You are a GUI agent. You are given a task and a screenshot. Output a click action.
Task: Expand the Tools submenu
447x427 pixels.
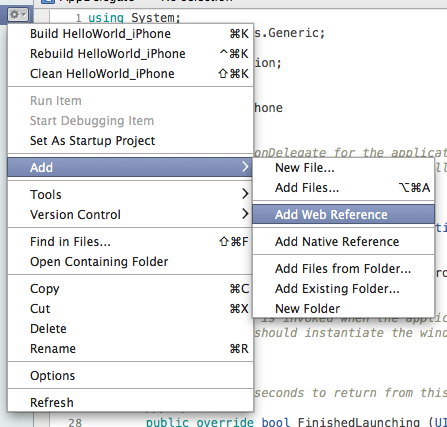(x=130, y=195)
